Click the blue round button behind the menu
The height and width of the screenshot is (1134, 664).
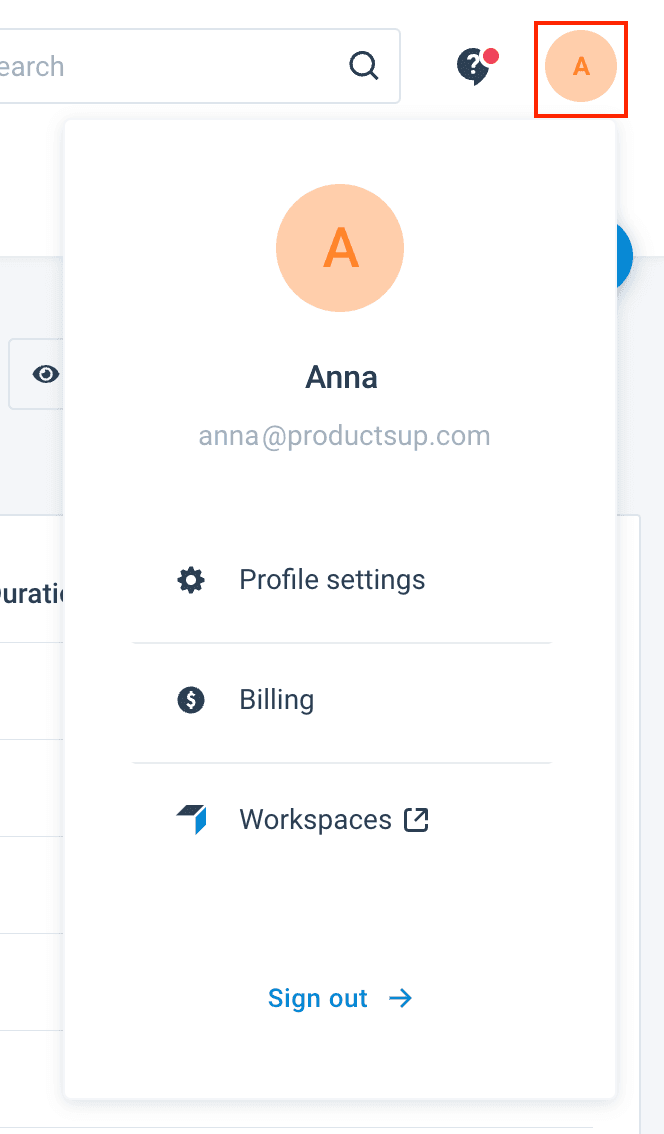pos(624,257)
